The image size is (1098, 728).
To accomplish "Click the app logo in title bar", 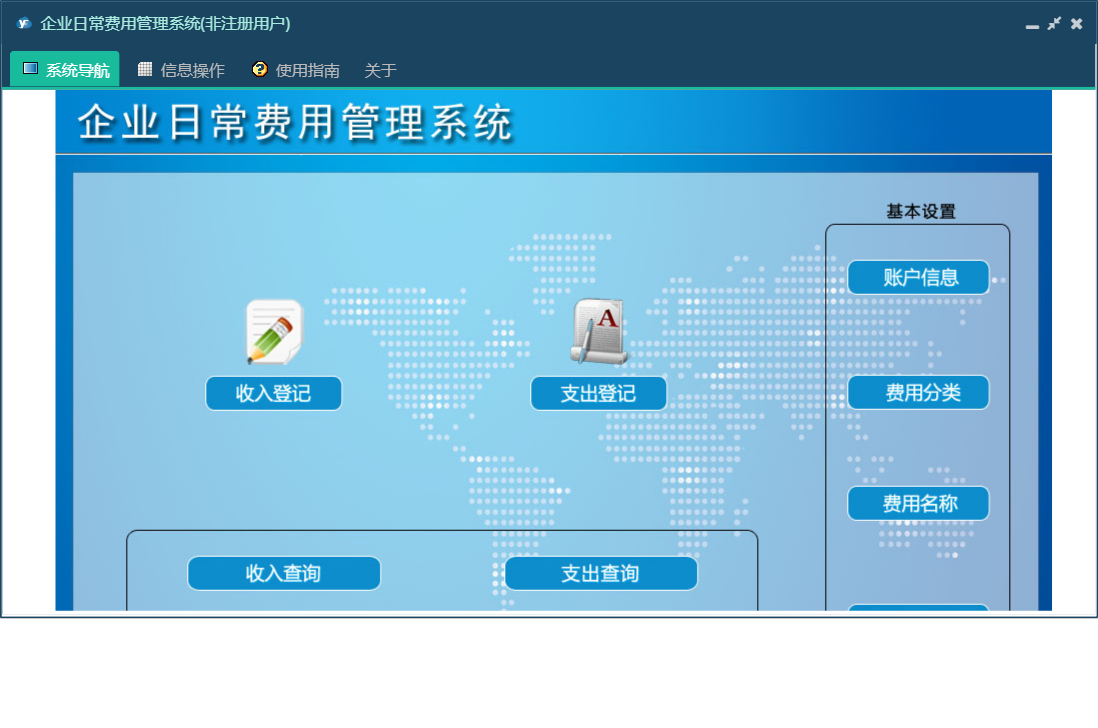I will 24,23.
